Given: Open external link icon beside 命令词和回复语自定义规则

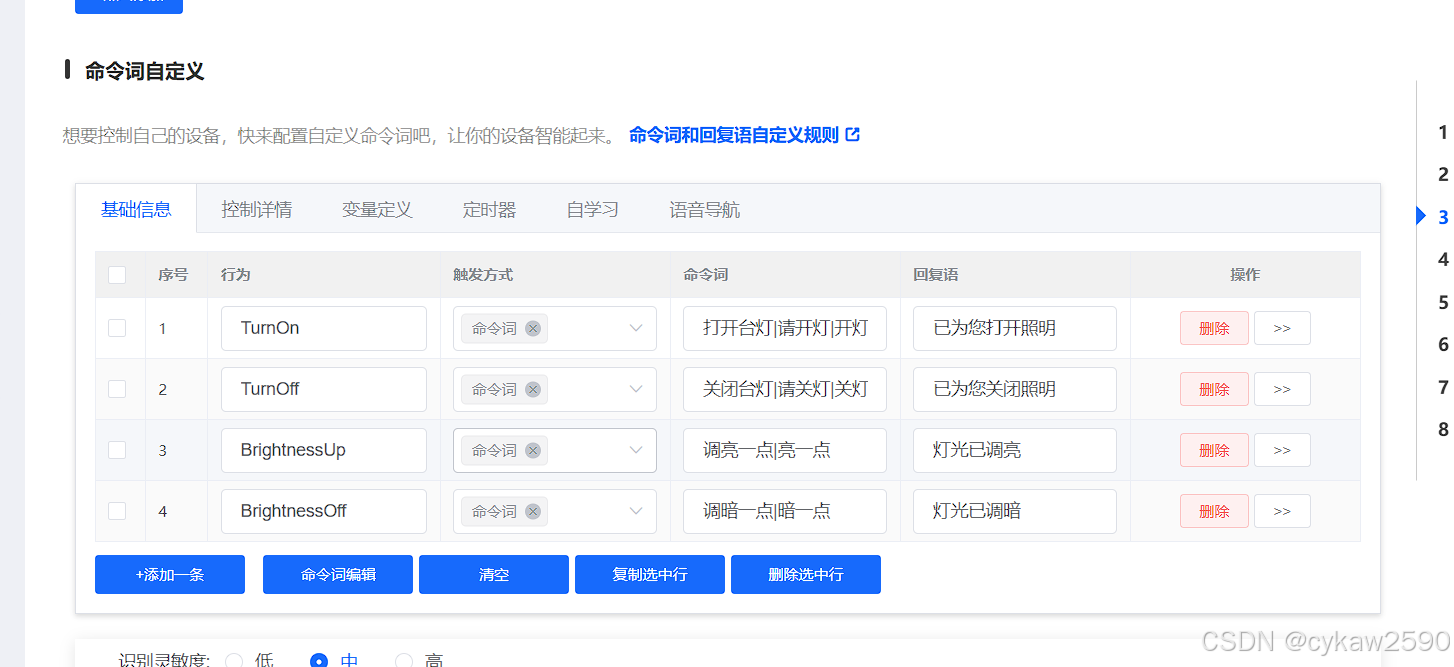Looking at the screenshot, I should coord(852,134).
